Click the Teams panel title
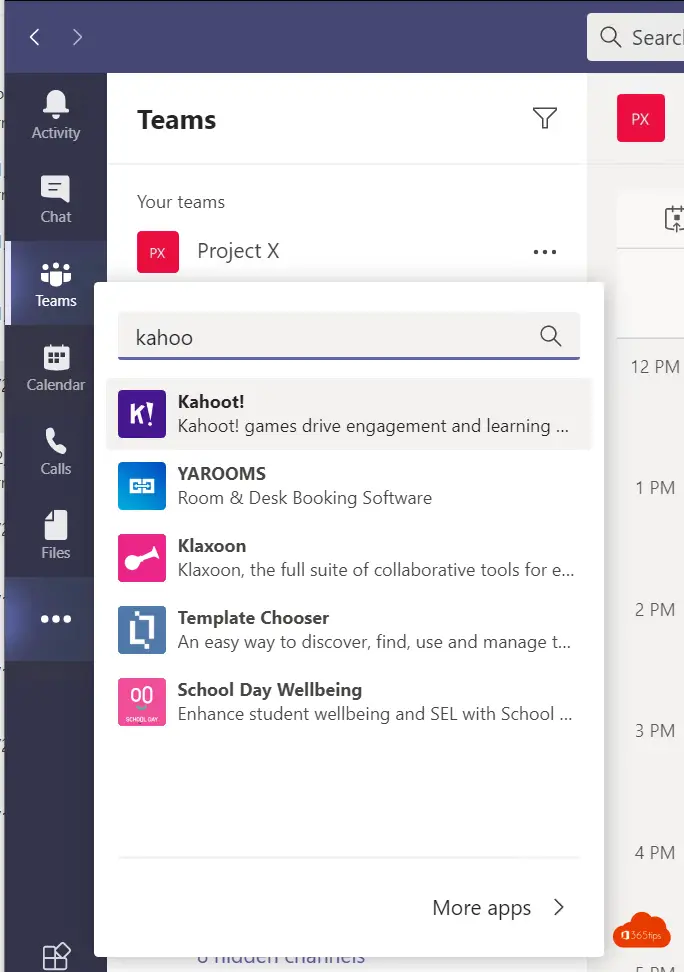Image resolution: width=684 pixels, height=972 pixels. coord(177,120)
